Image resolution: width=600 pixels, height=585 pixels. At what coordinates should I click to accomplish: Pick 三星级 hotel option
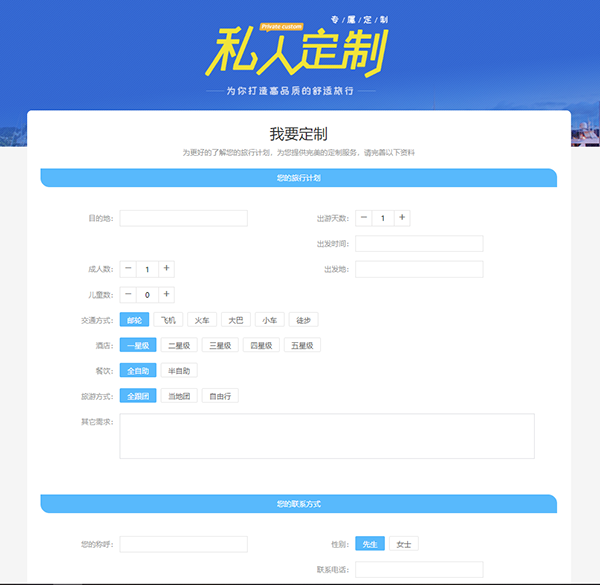[220, 345]
